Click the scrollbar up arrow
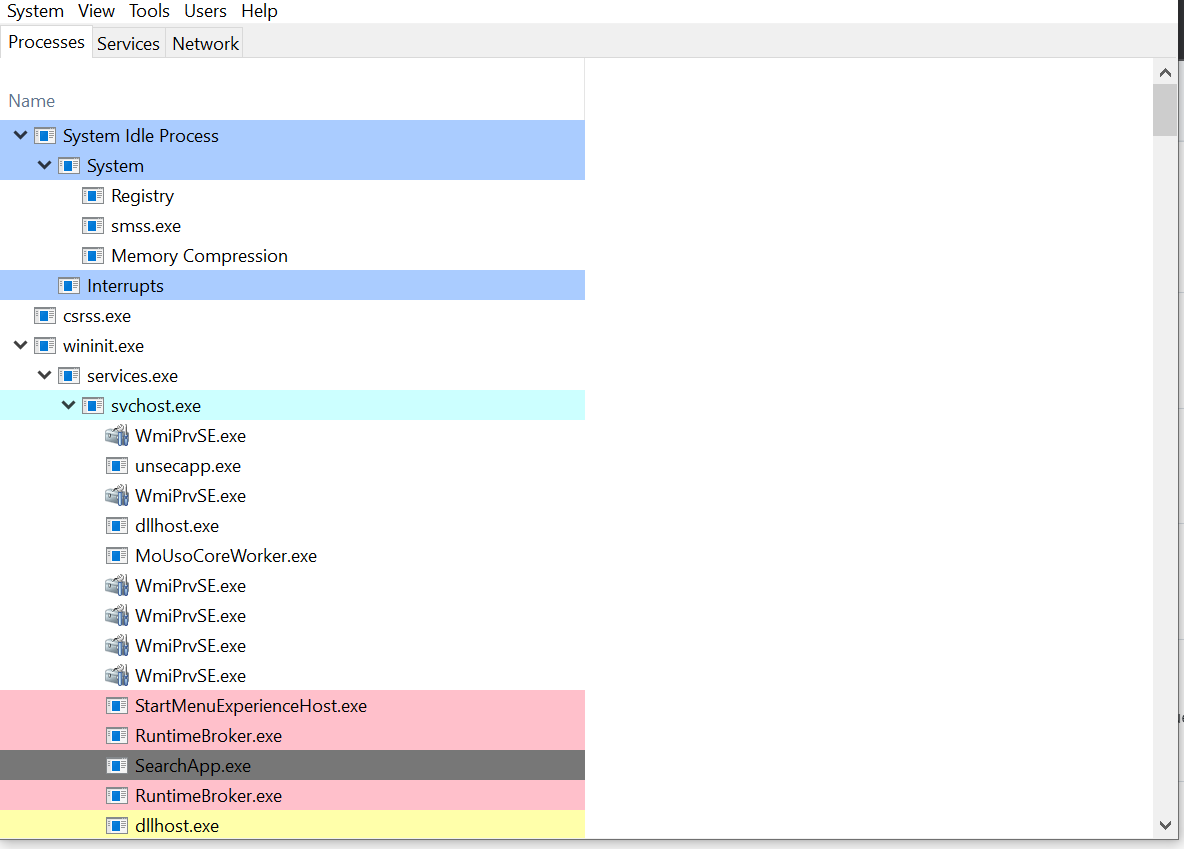 pos(1165,71)
